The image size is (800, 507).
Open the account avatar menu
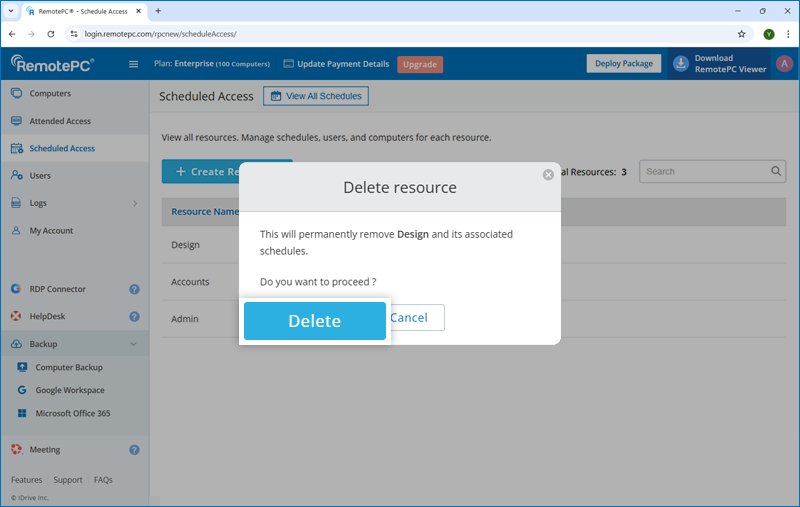tap(785, 64)
